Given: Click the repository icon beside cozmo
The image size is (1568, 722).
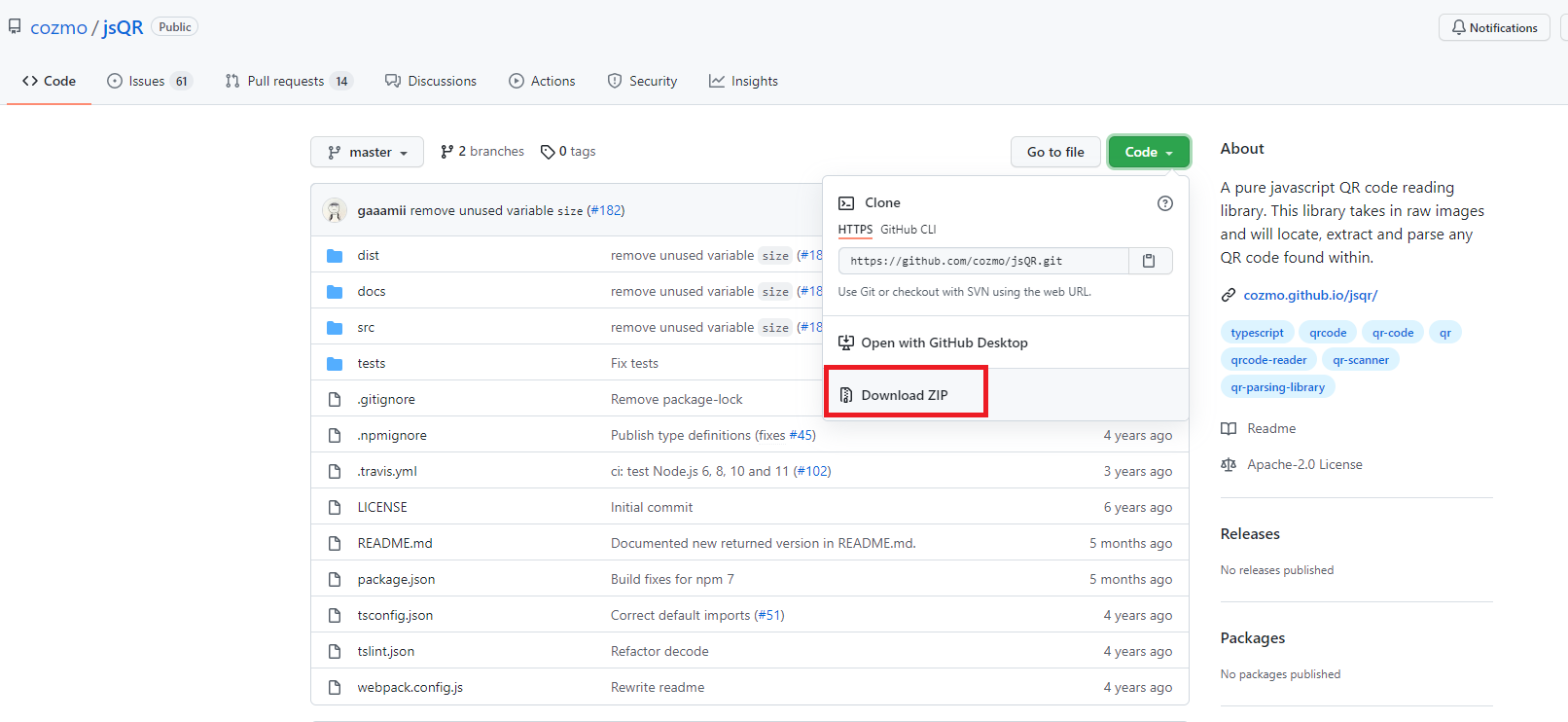Looking at the screenshot, I should pyautogui.click(x=15, y=27).
